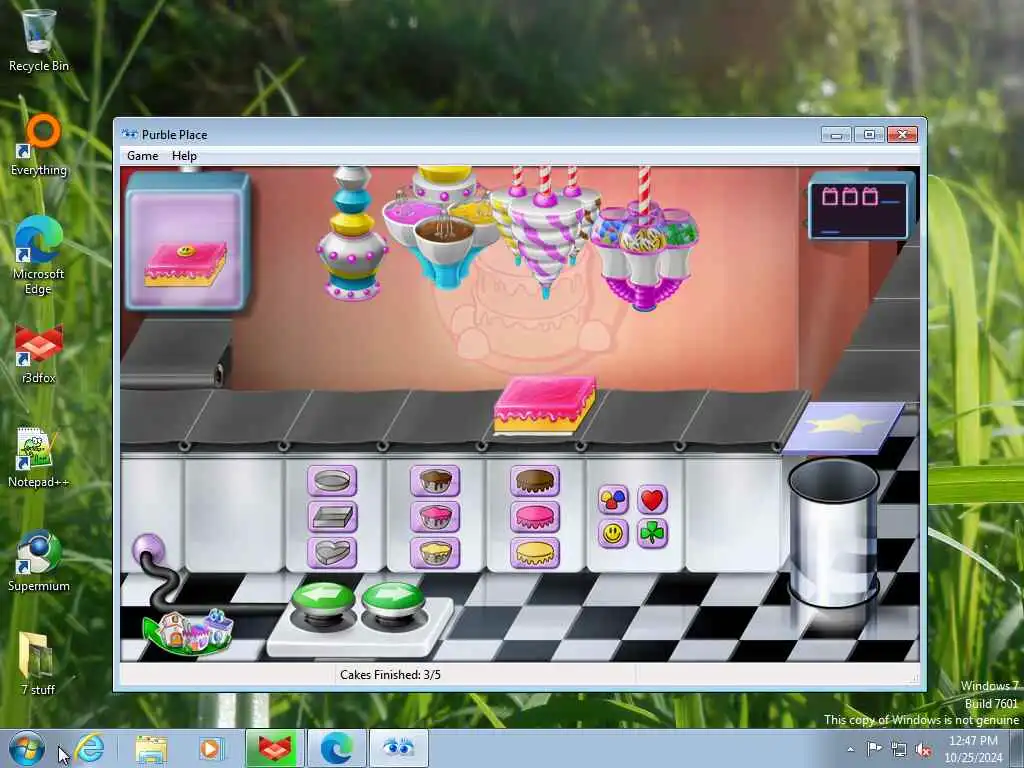1024x768 pixels.
Task: Pick the chocolate icing option
Action: click(x=535, y=481)
